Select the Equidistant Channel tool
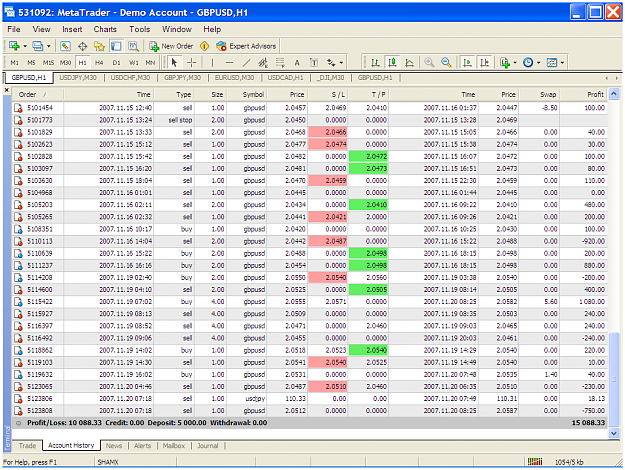The height and width of the screenshot is (470, 625). point(263,63)
